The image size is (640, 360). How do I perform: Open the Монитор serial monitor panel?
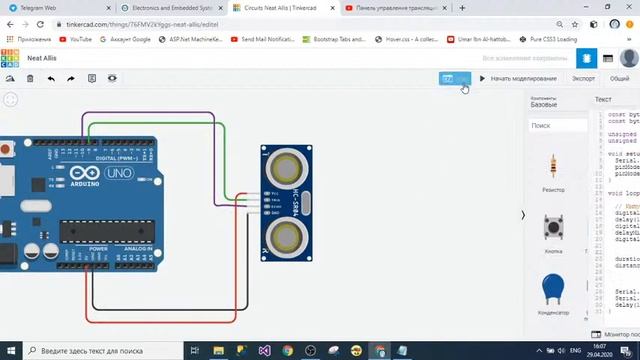(616, 334)
